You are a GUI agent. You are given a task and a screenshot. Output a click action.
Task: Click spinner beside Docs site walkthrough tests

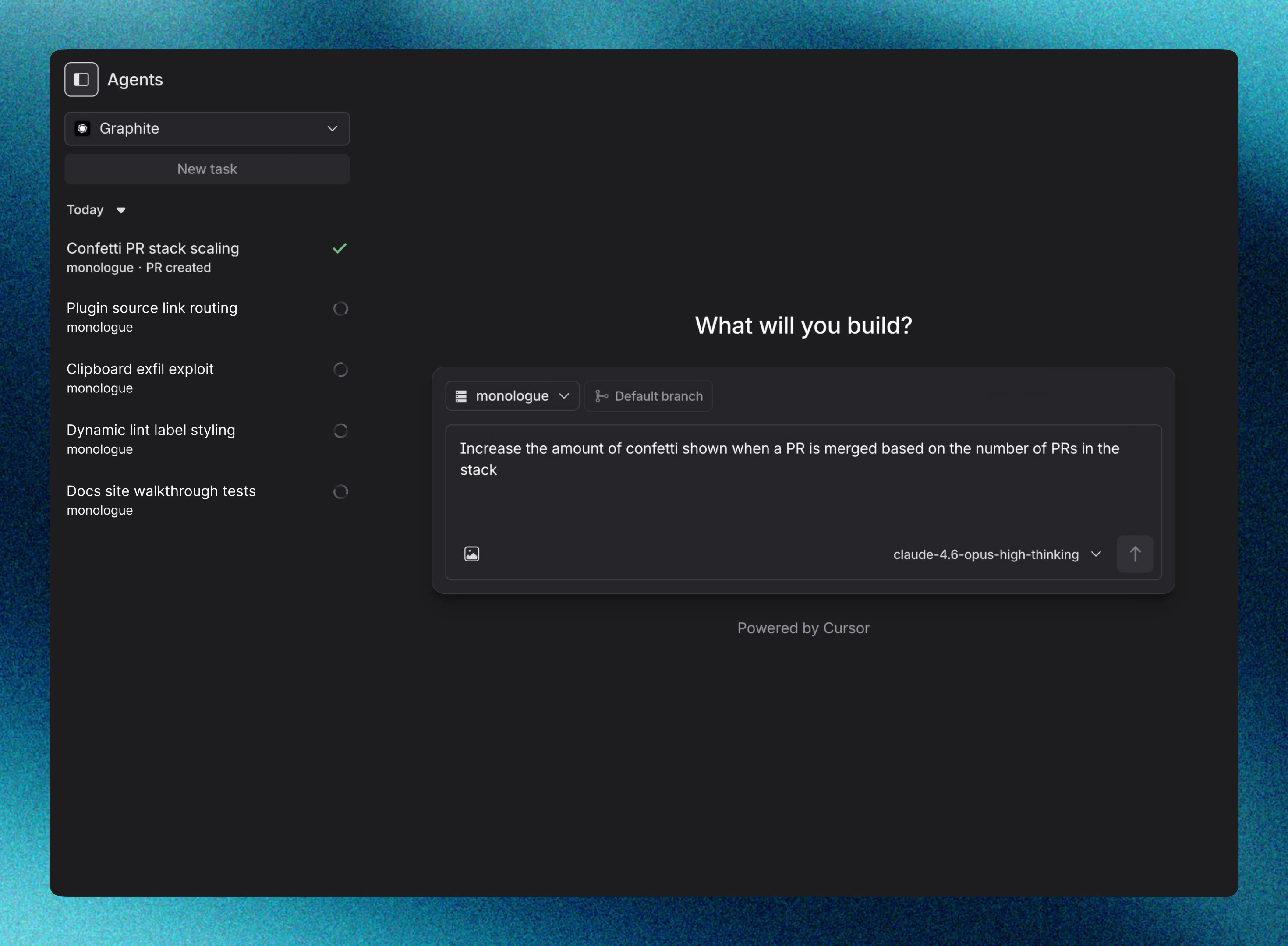pos(340,492)
